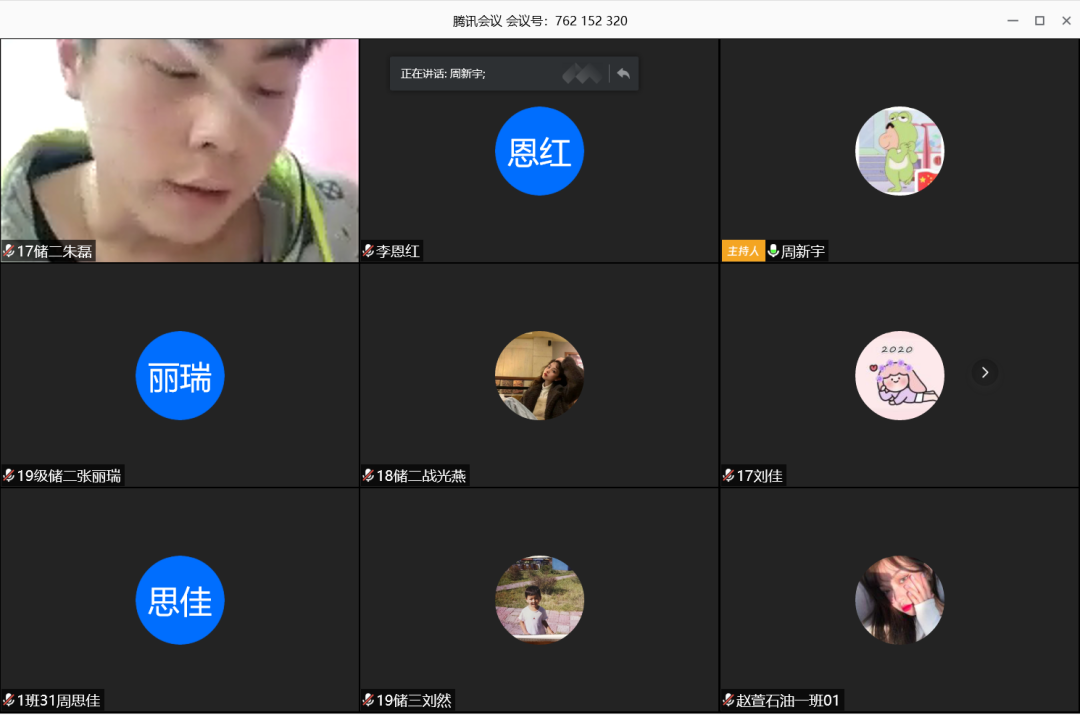Click the return arrow in speaking bar
Viewport: 1080px width, 715px height.
[x=623, y=74]
